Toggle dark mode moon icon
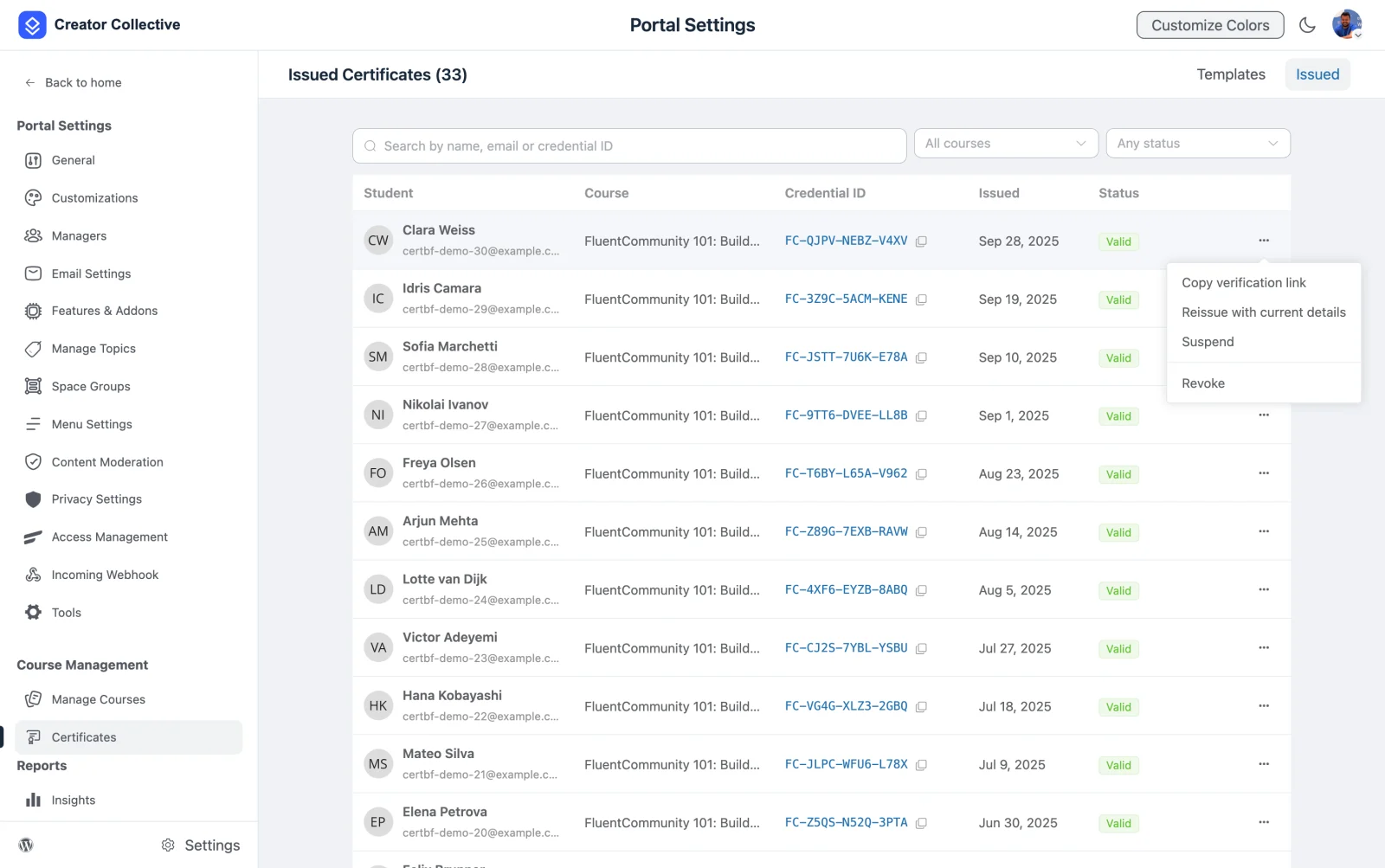 pos(1307,25)
